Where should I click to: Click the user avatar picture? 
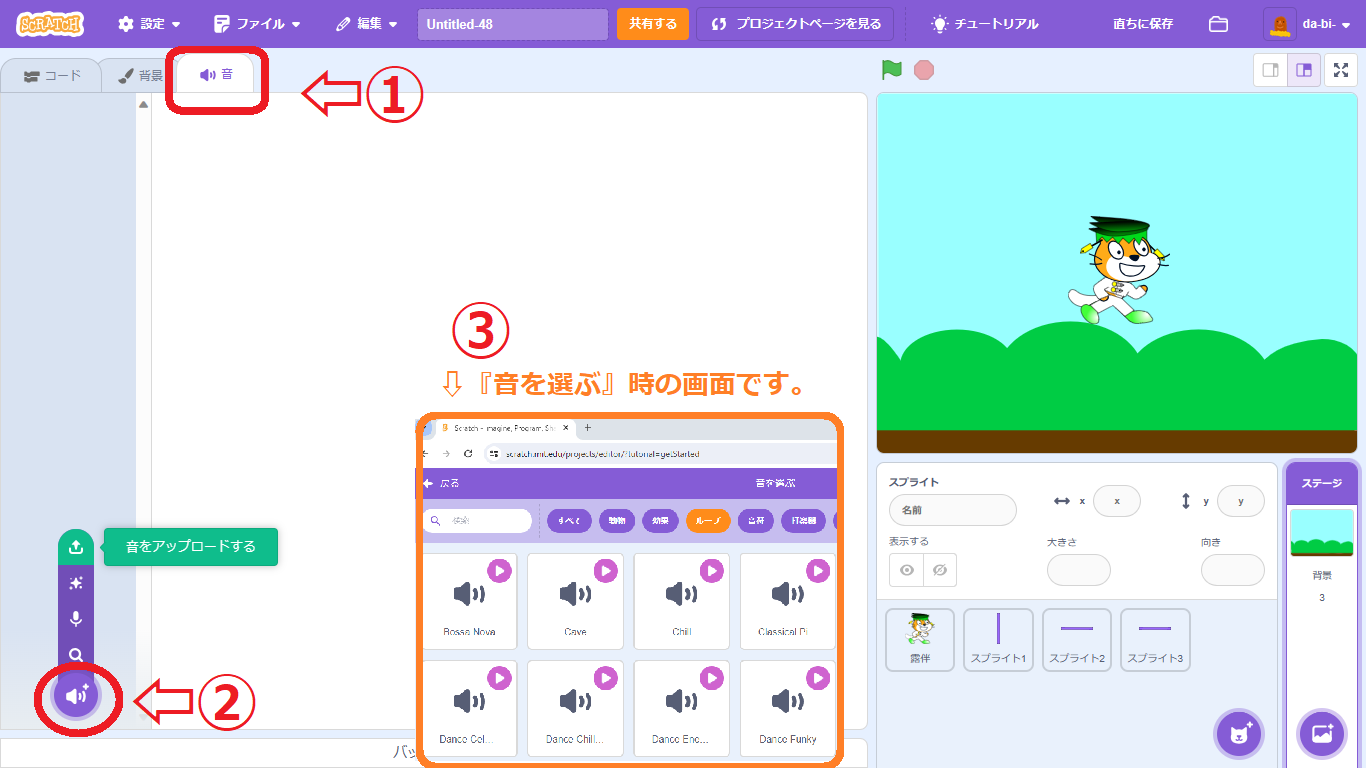click(1280, 24)
